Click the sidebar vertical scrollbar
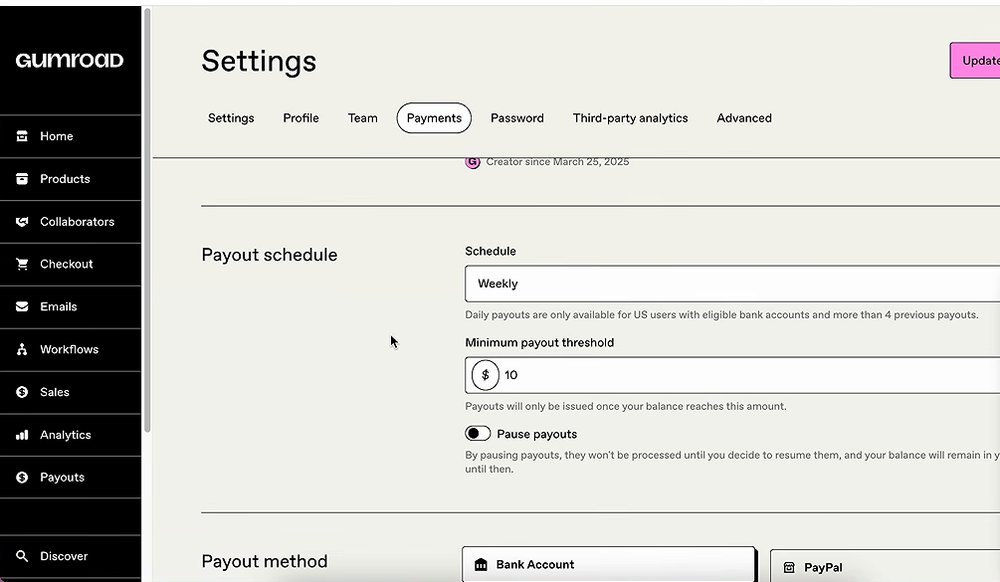 (147, 220)
